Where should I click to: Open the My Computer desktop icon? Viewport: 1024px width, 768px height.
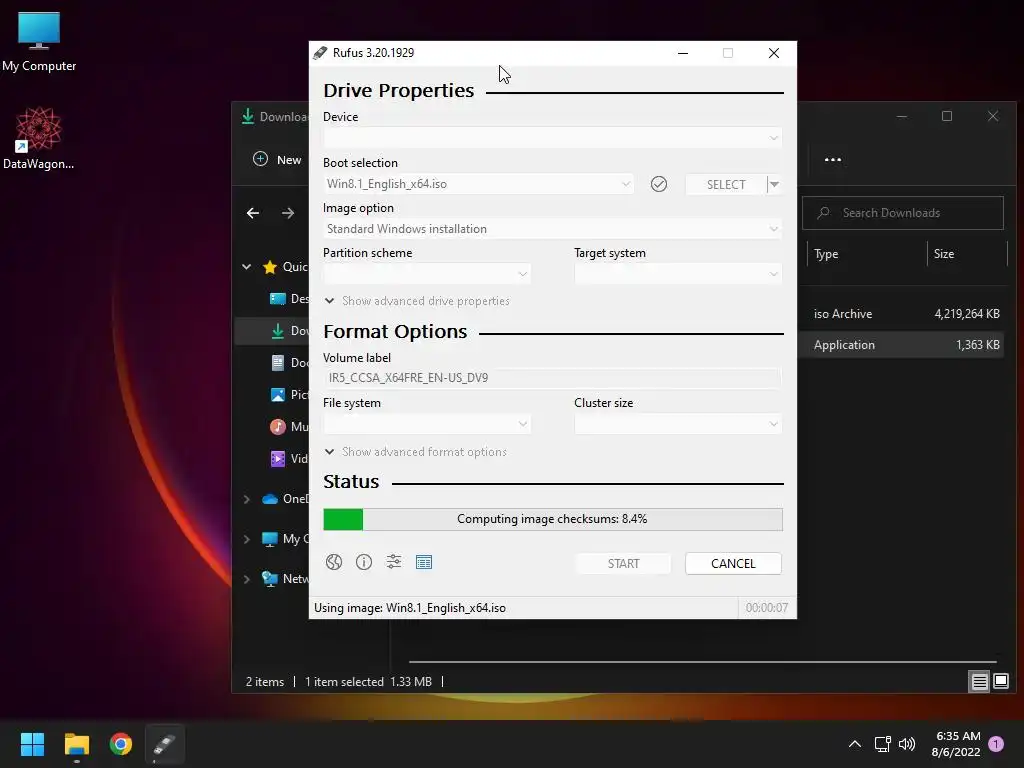[x=39, y=41]
